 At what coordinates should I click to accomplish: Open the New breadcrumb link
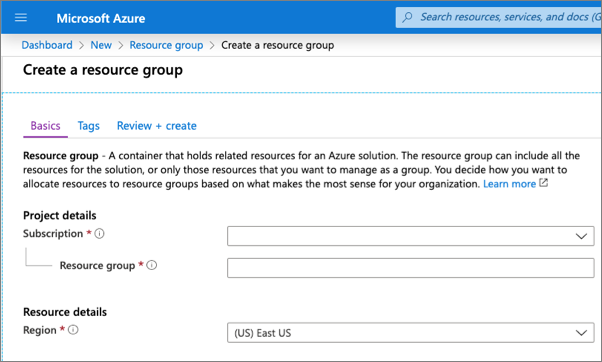(x=101, y=45)
